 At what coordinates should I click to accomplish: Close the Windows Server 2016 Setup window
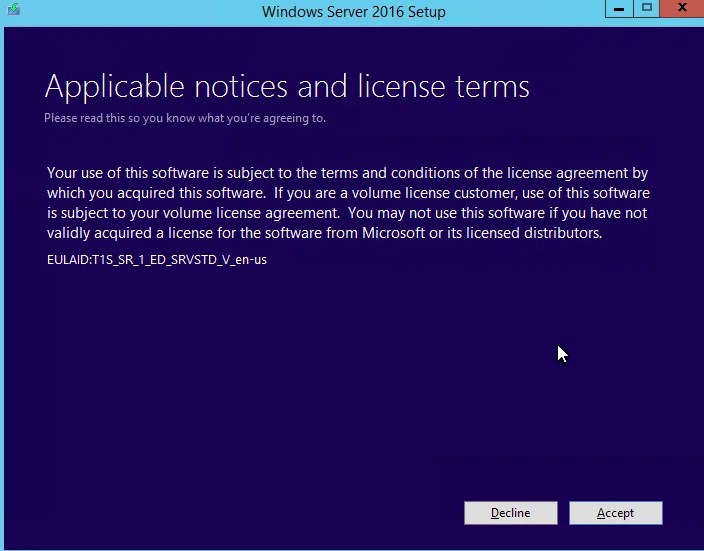[682, 9]
